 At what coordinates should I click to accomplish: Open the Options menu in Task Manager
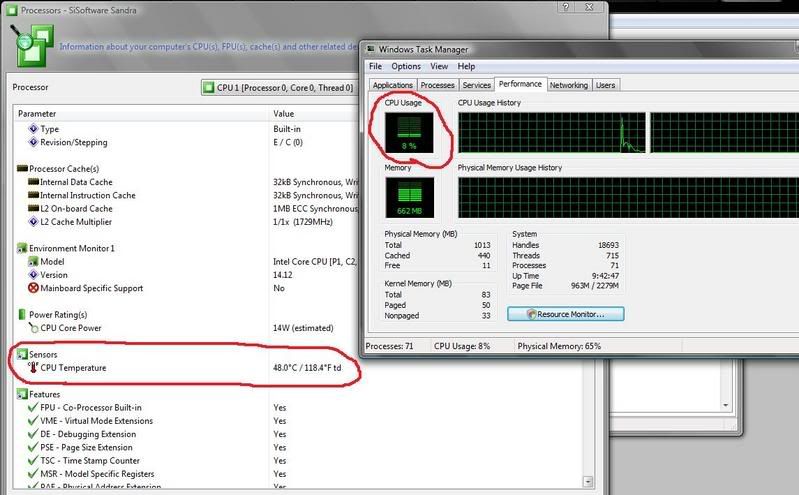pyautogui.click(x=406, y=66)
